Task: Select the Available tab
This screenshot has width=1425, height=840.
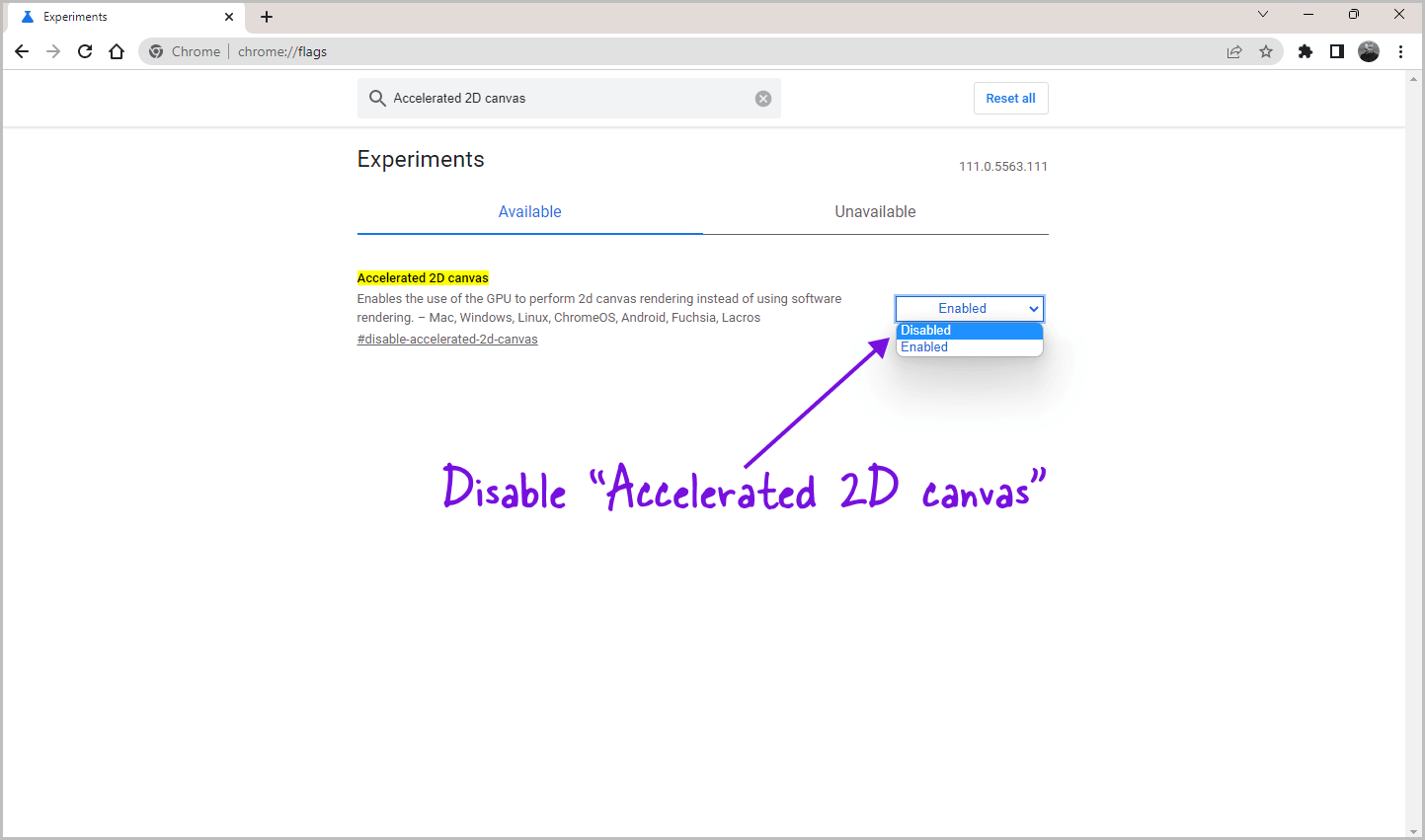Action: (x=529, y=211)
